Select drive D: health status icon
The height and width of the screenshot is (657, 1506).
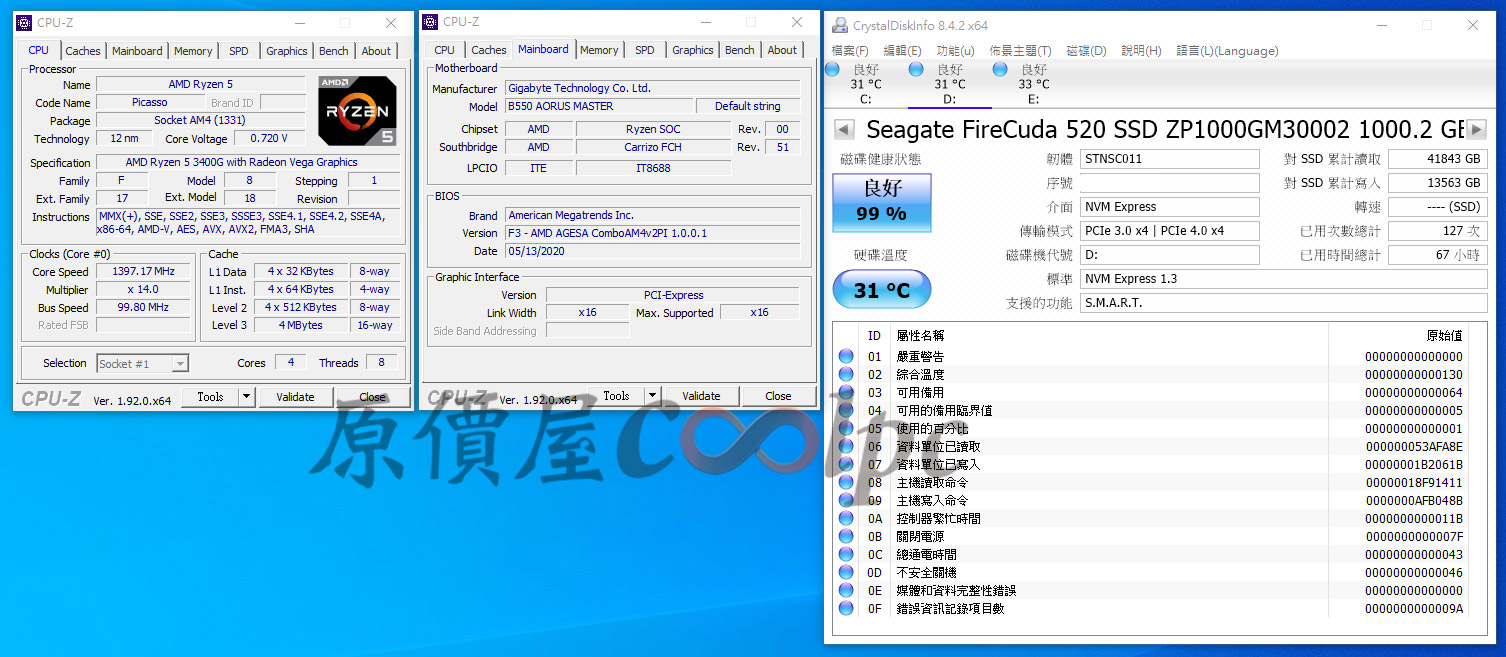tap(916, 69)
